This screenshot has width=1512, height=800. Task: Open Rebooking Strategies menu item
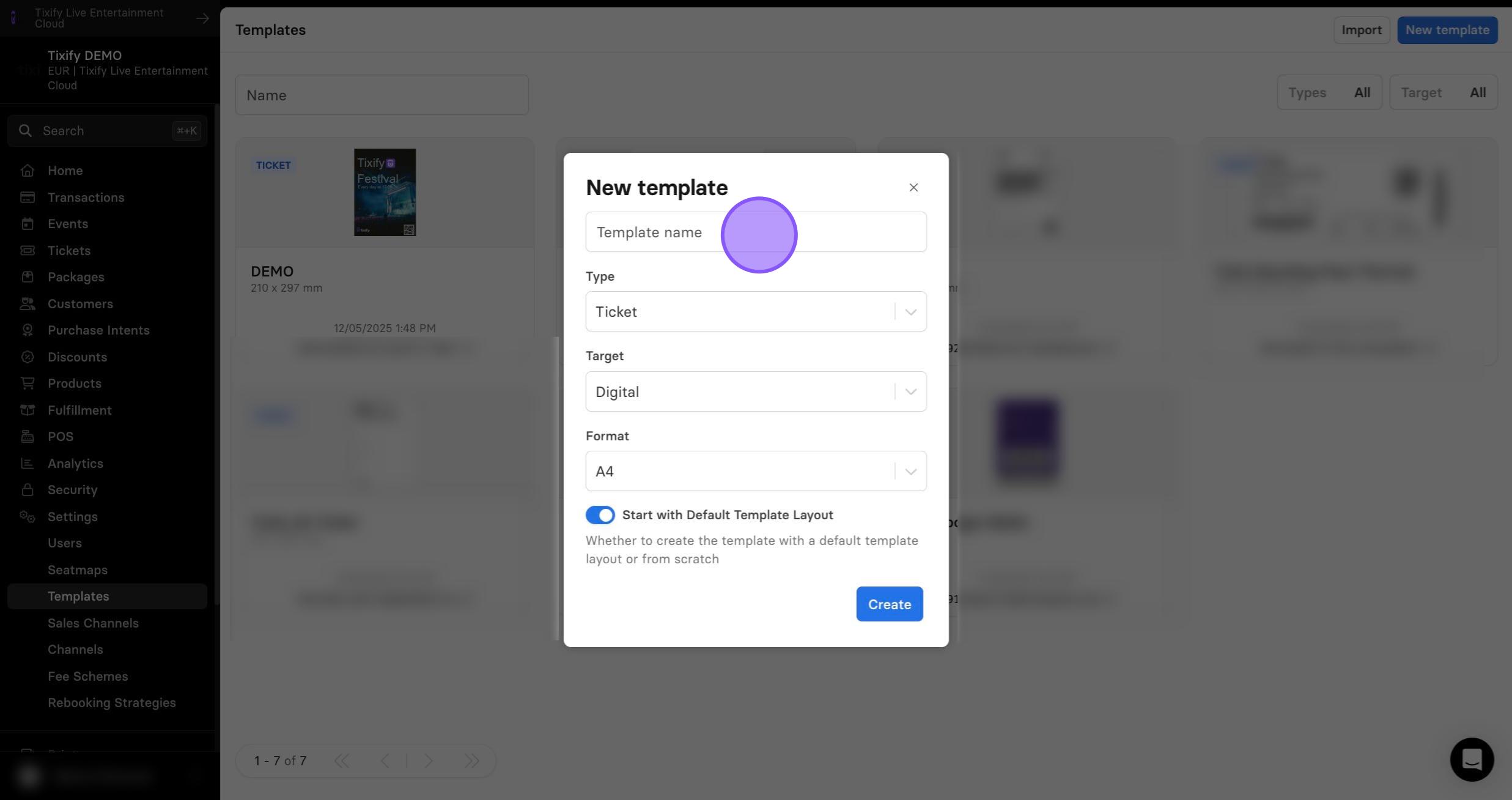pyautogui.click(x=112, y=703)
